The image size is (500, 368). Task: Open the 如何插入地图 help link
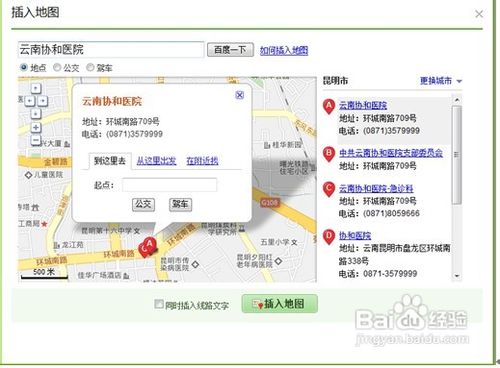(x=284, y=51)
